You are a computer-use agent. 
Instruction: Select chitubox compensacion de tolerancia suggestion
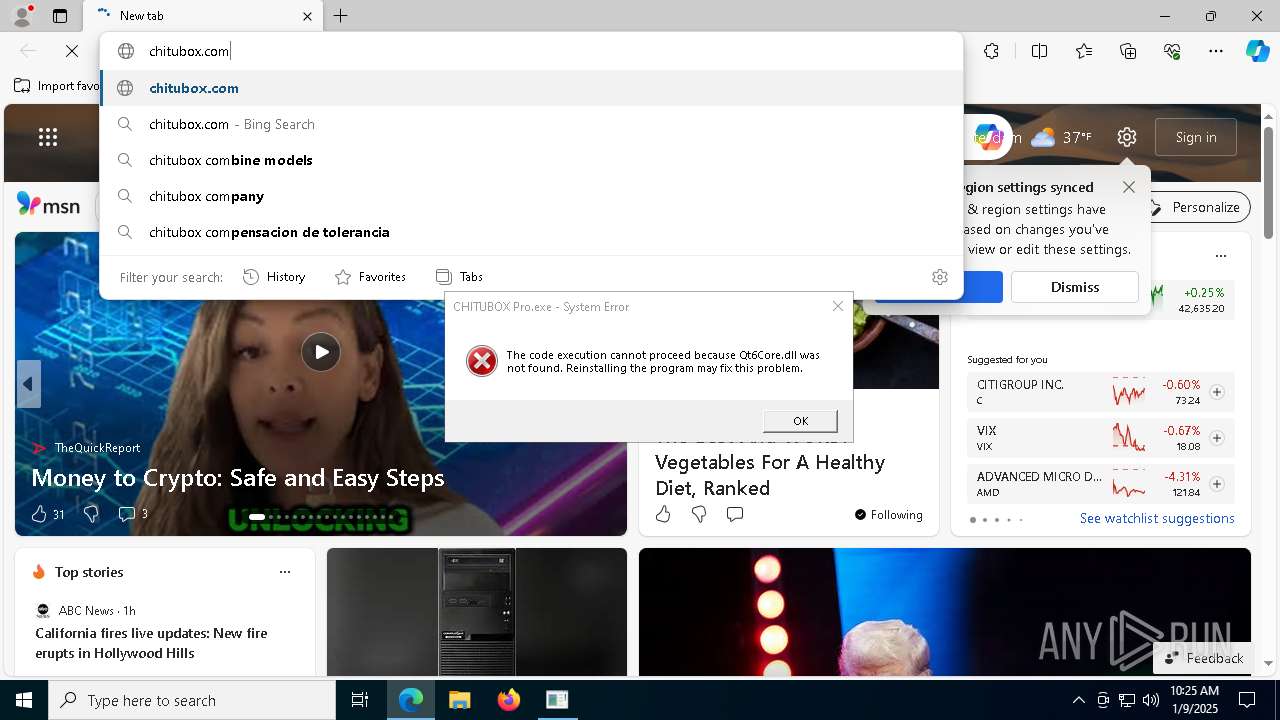point(531,232)
